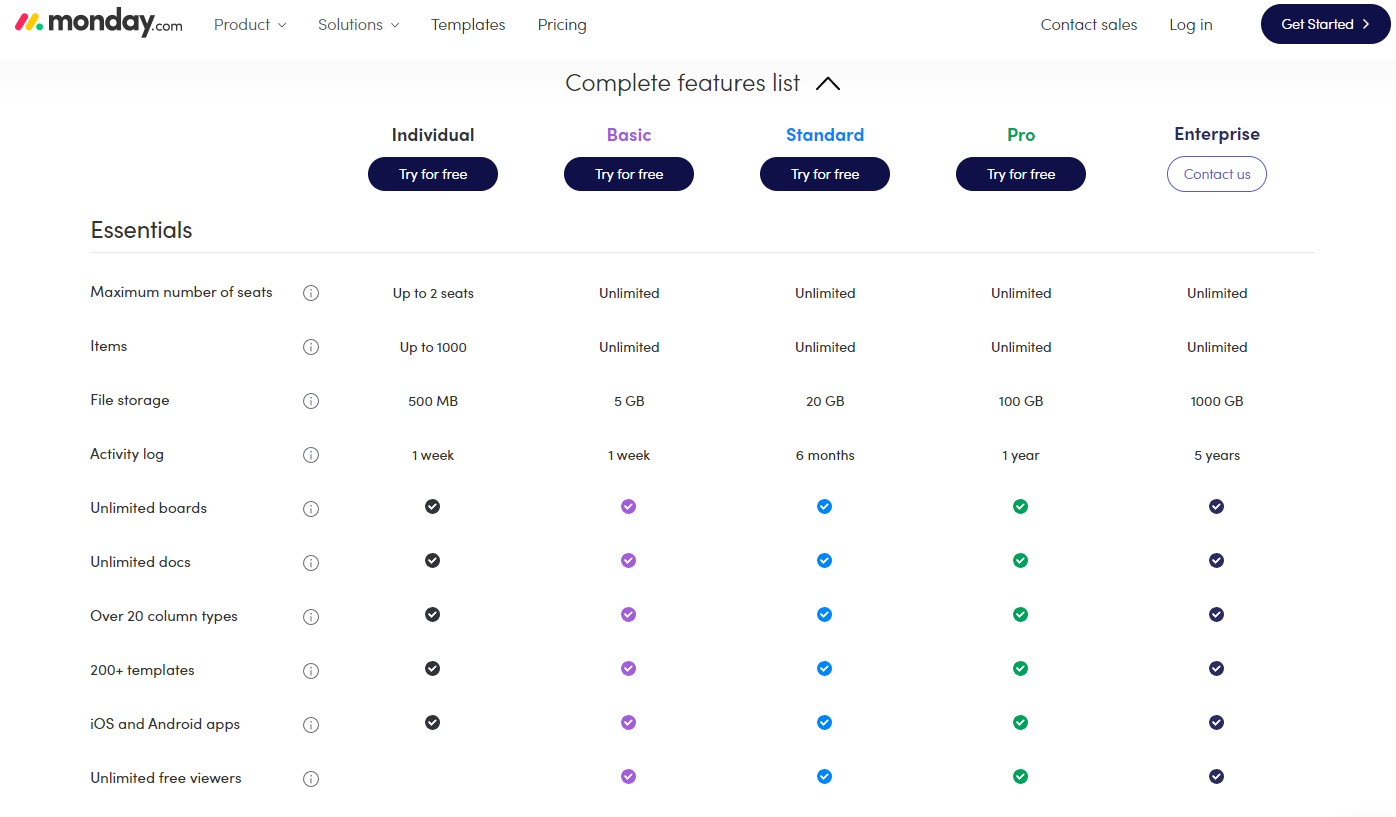Click Pro checkmark for Unlimited boards

(1020, 506)
